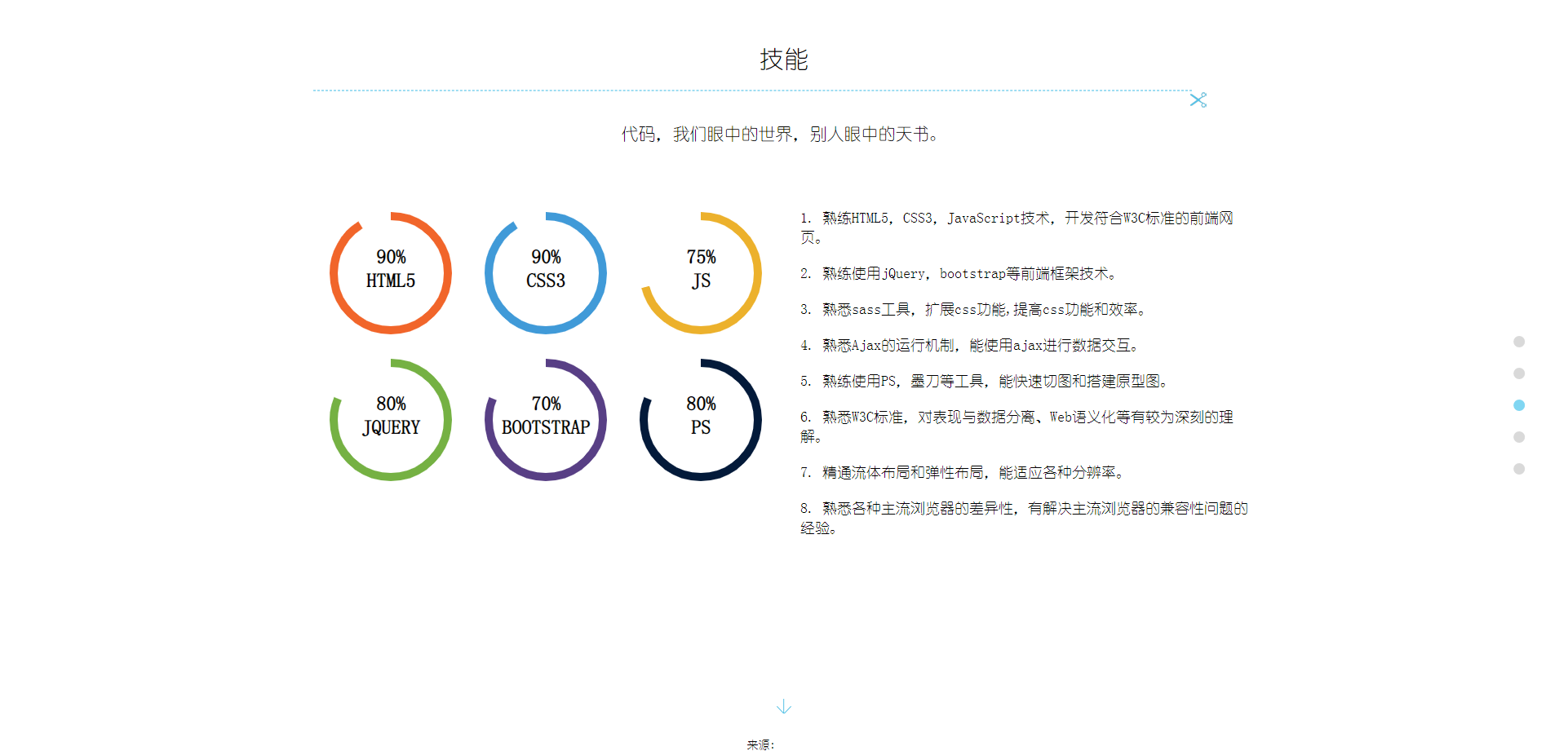Click list item 3 about sass工具
The width and height of the screenshot is (1568, 751).
coord(973,310)
